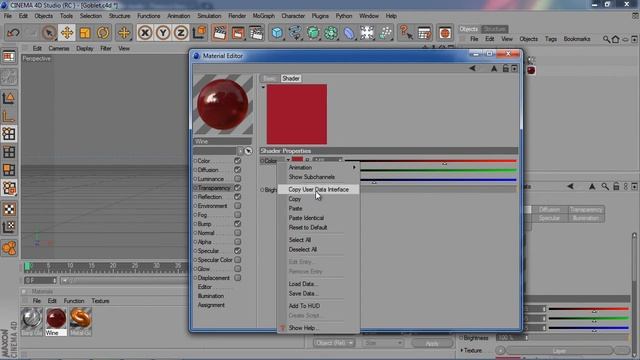
Task: Open the color mode dropdown arrow beside Color
Action: 288,160
